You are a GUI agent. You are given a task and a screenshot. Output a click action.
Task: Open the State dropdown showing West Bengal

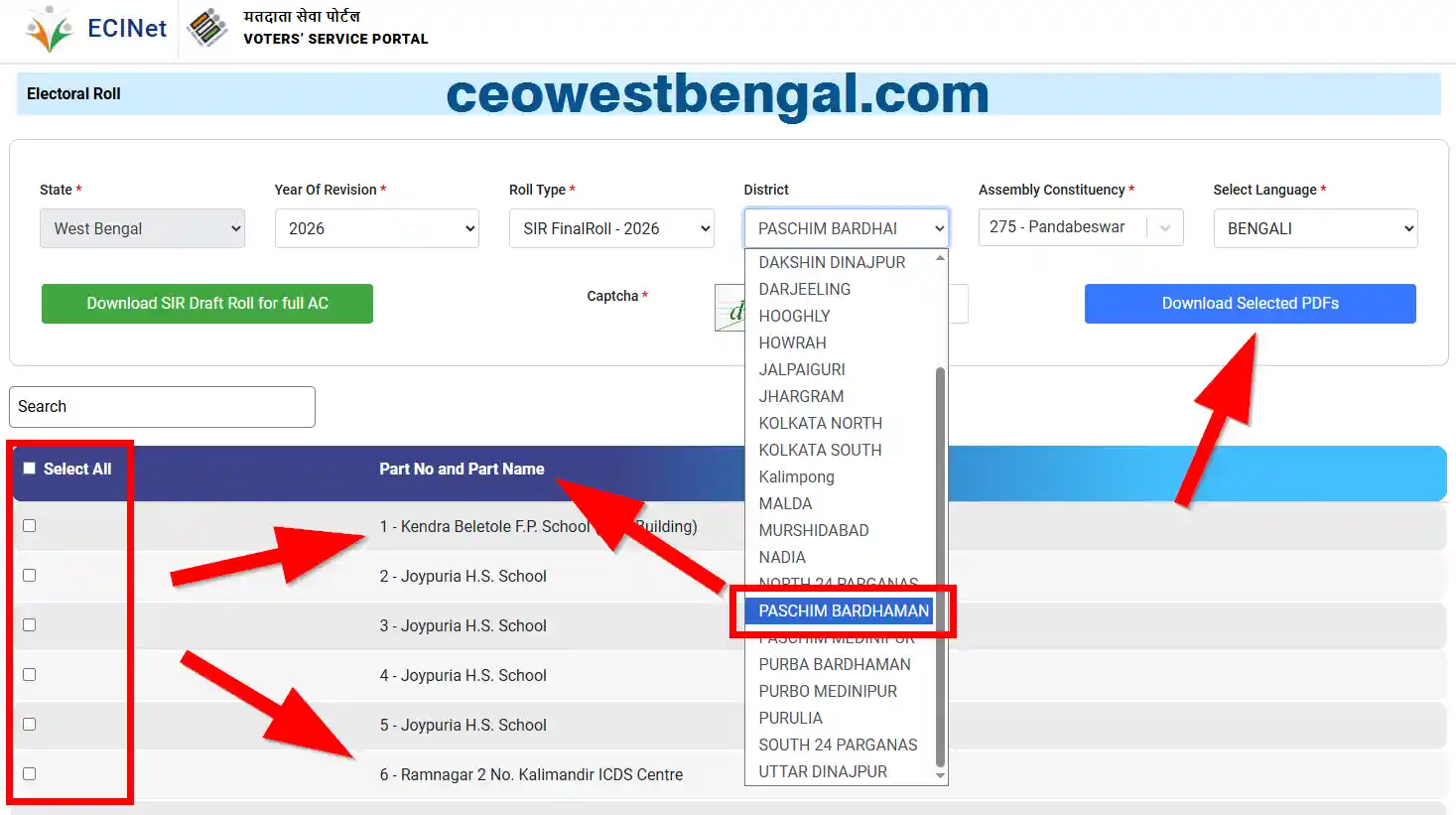click(143, 228)
